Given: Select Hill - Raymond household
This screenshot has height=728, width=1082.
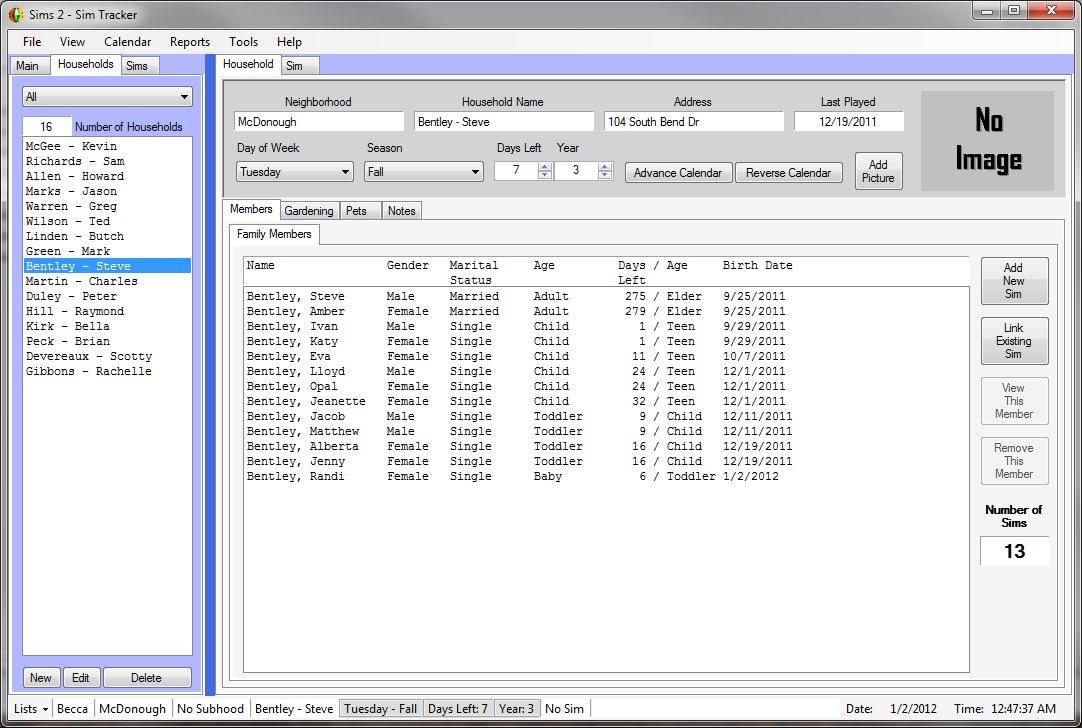Looking at the screenshot, I should 107,311.
